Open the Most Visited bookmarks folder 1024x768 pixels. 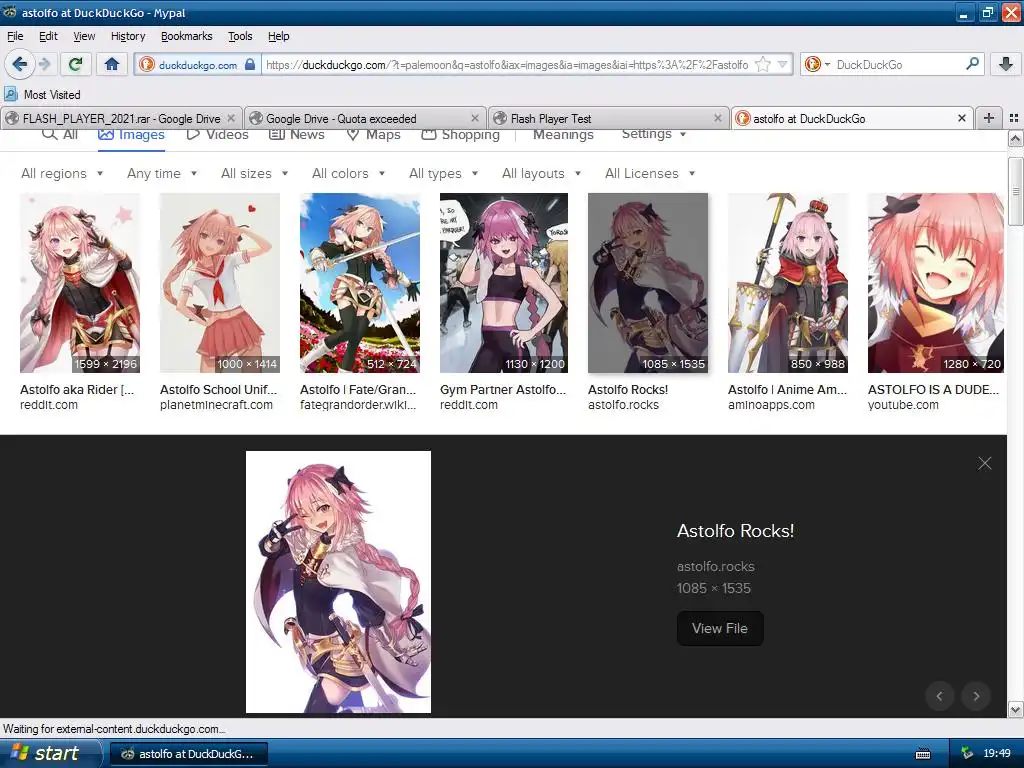[x=42, y=95]
